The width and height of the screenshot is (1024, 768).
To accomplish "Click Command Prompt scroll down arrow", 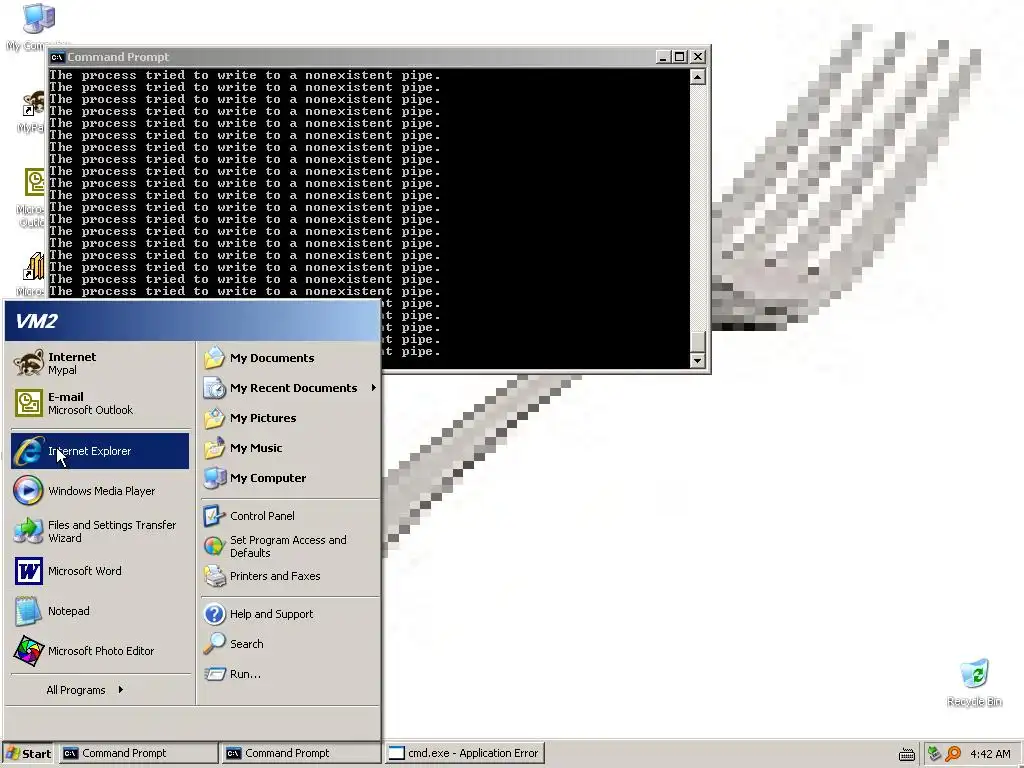I will [697, 360].
